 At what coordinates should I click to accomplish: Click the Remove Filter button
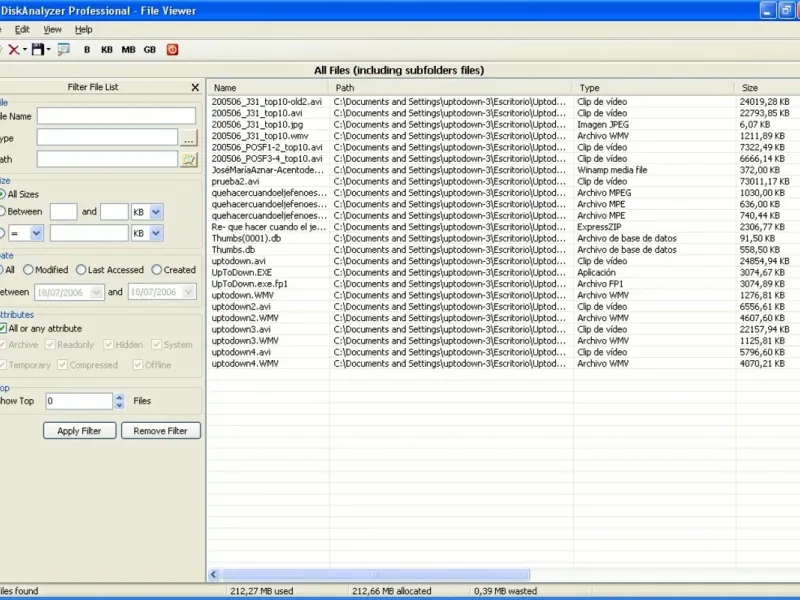tap(161, 431)
